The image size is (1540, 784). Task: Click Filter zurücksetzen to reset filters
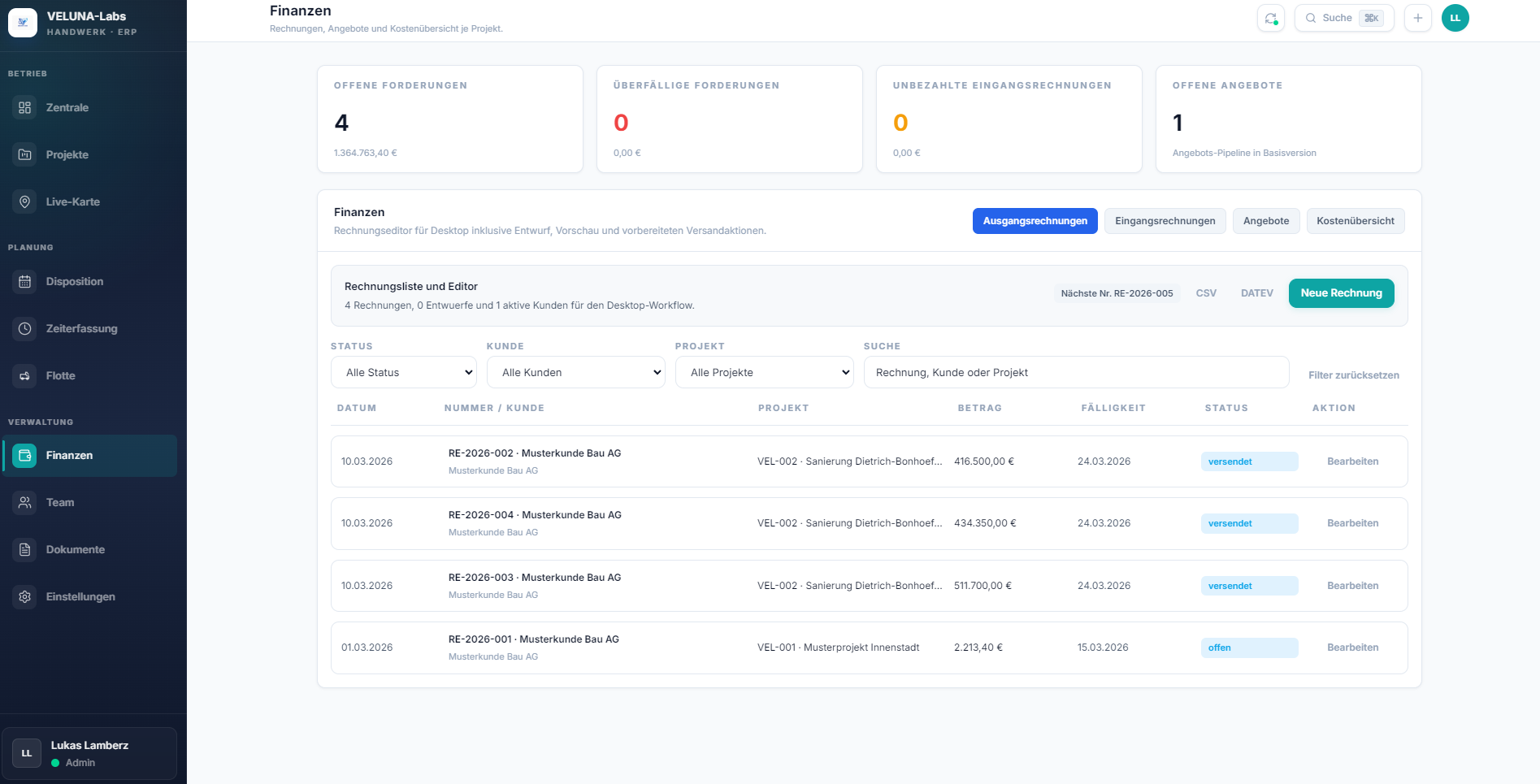coord(1353,375)
